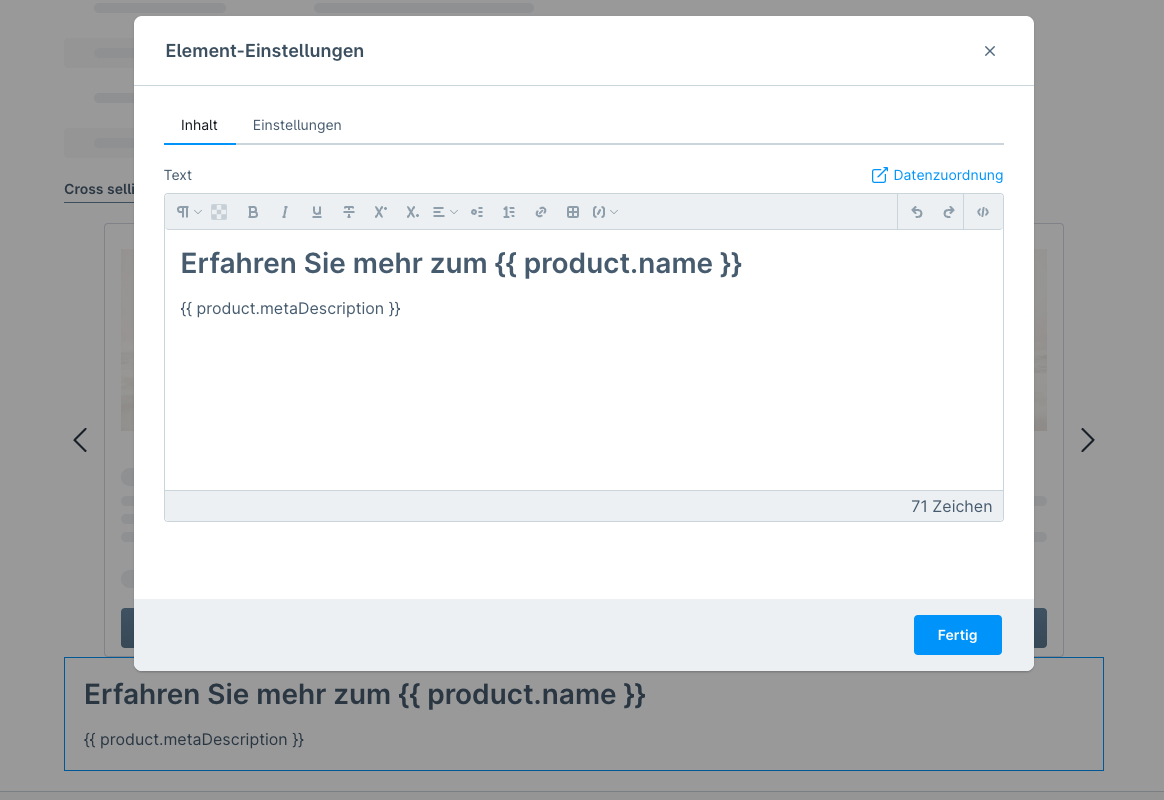Toggle subscript formatting
1164x800 pixels.
coord(412,212)
